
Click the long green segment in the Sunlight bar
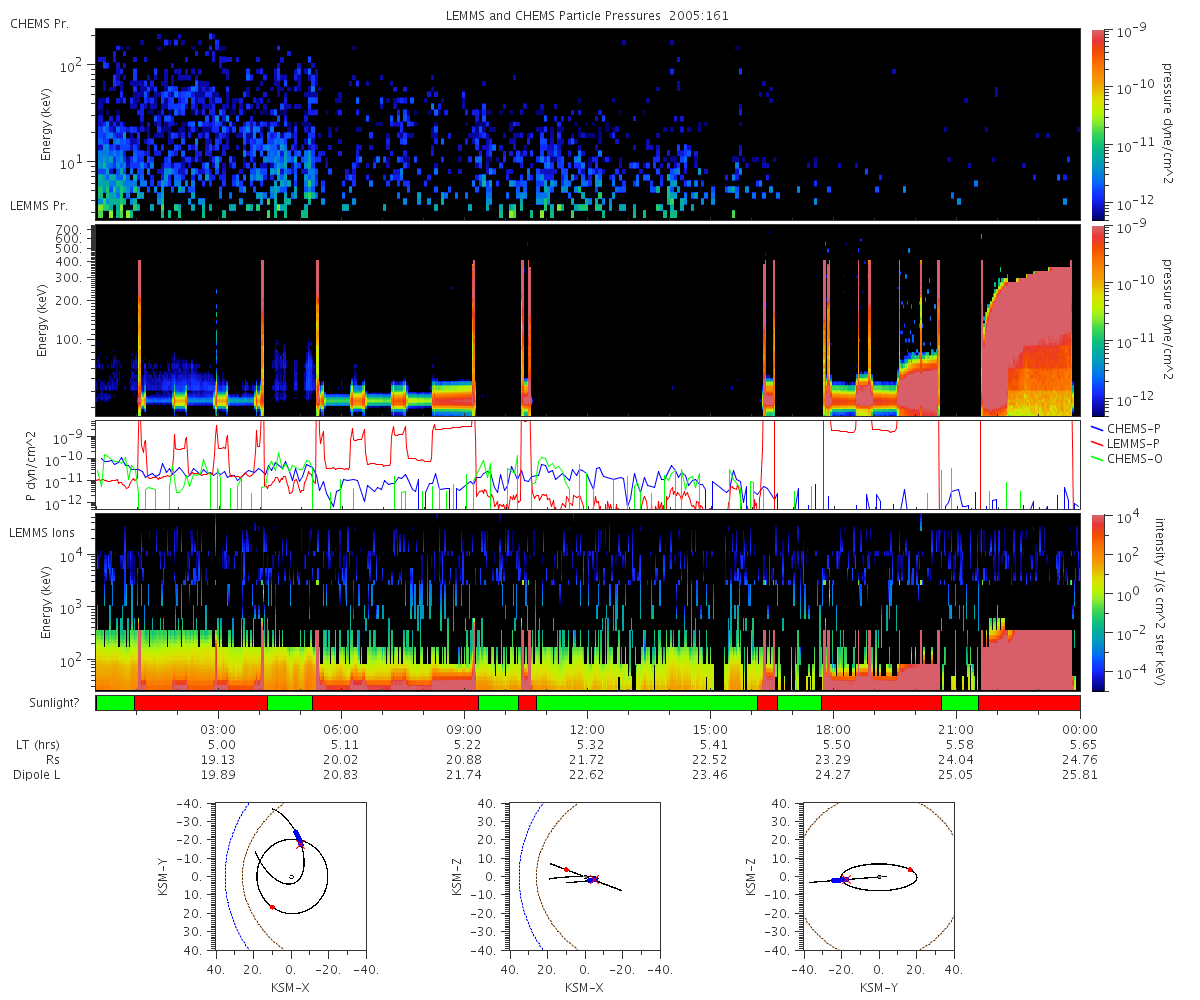[647, 703]
